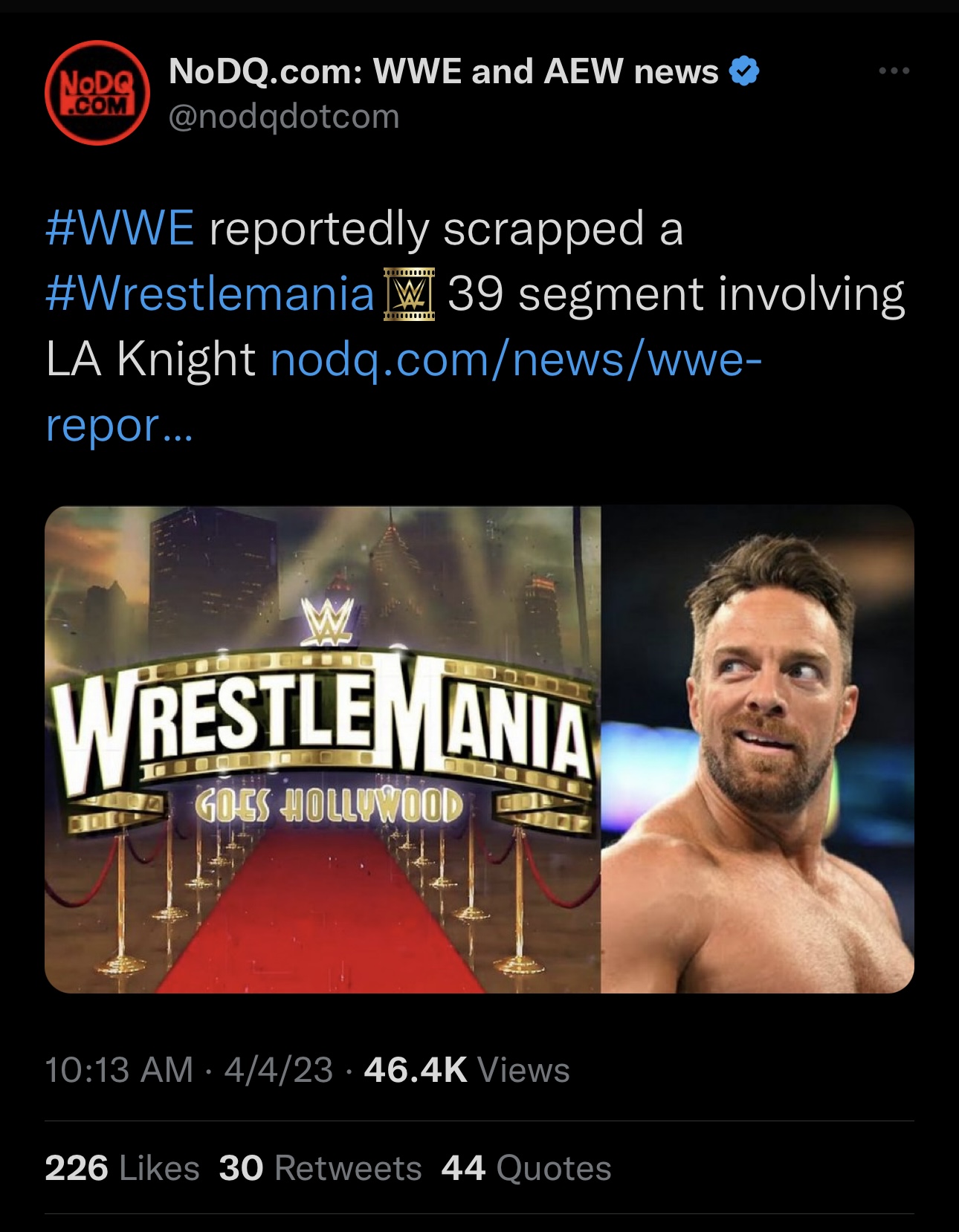
Task: Click the 10:13 AM timestamp
Action: coord(119,1070)
